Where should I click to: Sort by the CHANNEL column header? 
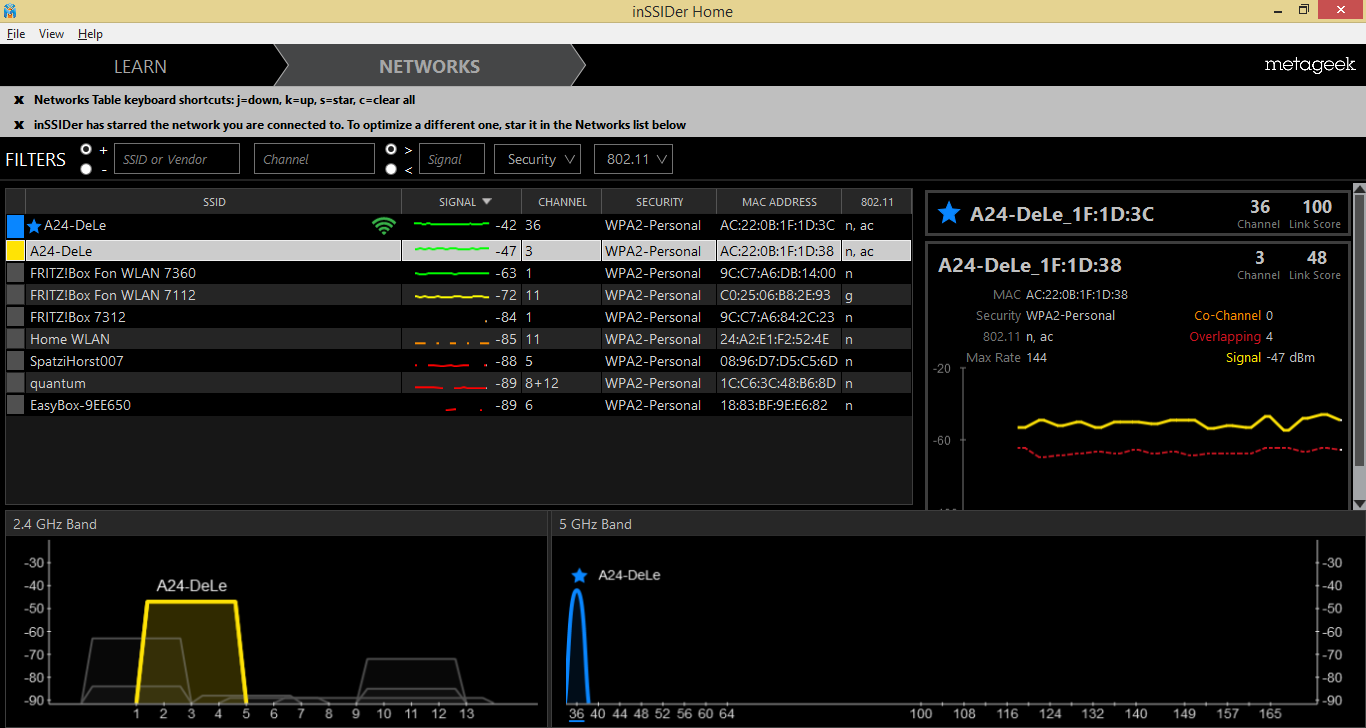562,201
